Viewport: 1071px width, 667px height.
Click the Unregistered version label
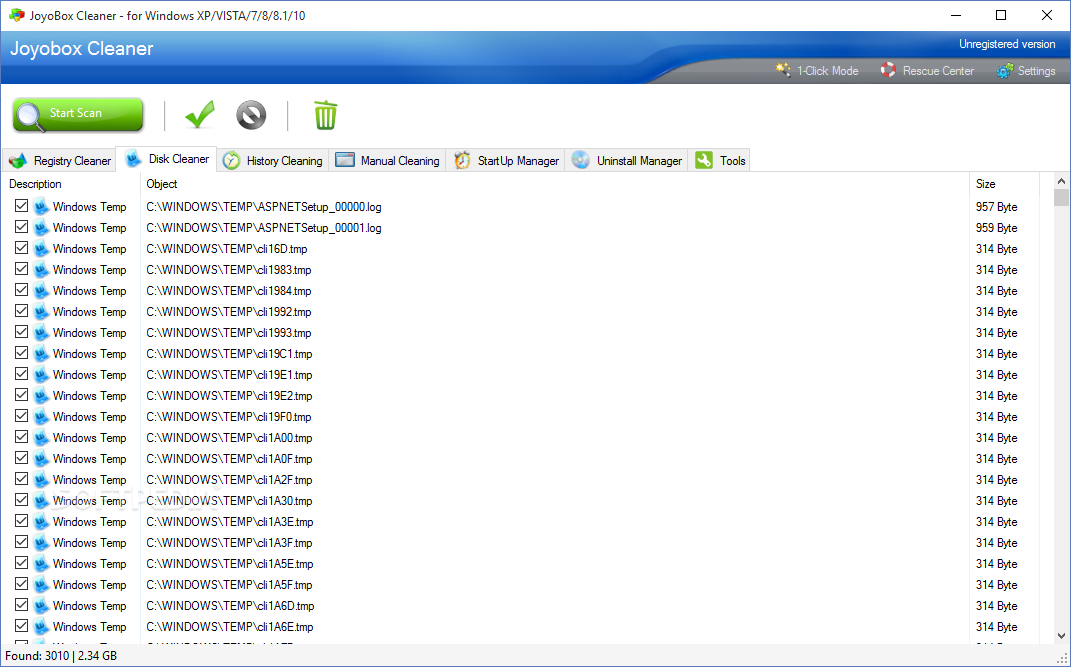(1007, 44)
